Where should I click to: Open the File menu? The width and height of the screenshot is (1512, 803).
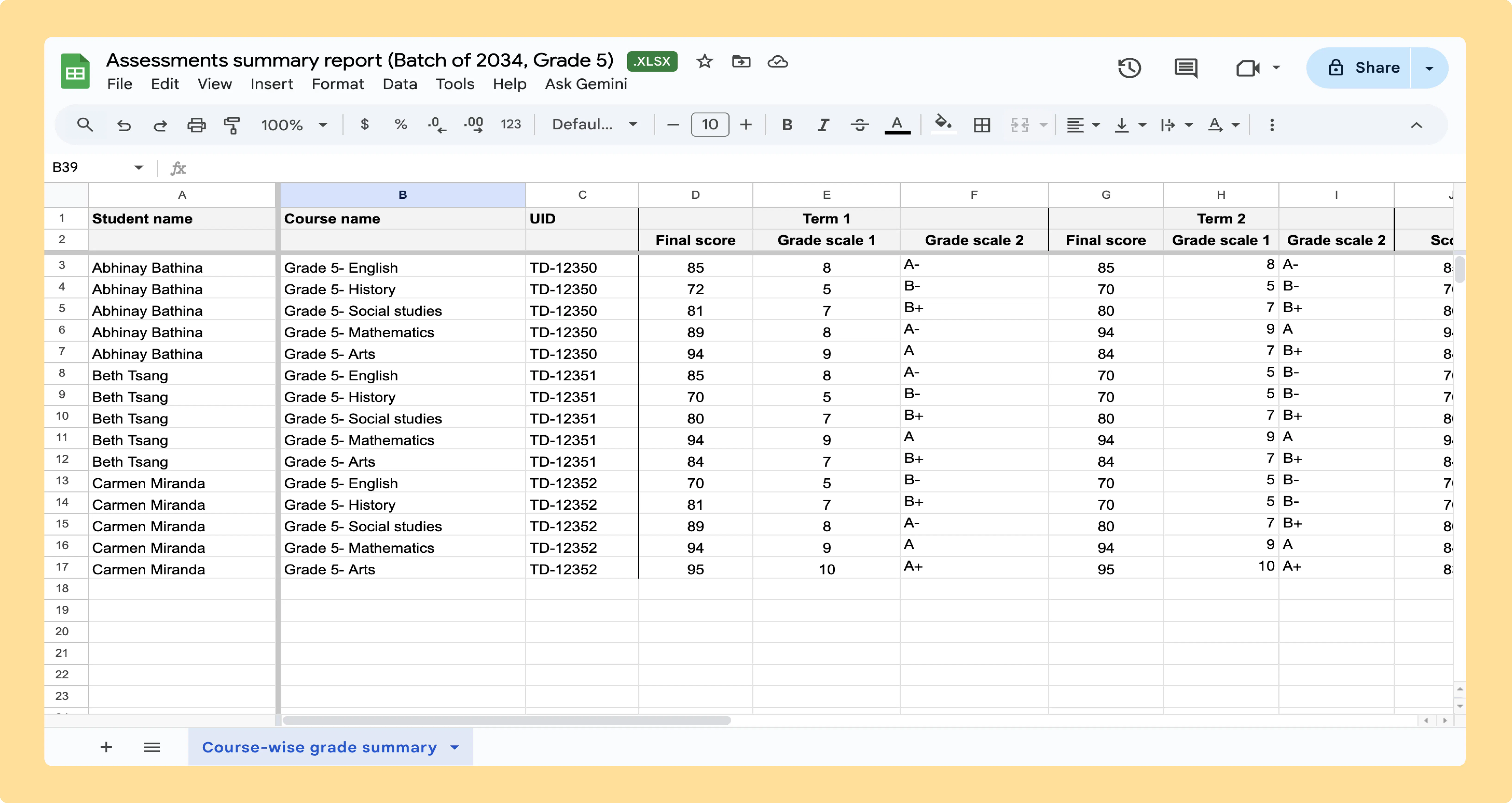[x=120, y=84]
